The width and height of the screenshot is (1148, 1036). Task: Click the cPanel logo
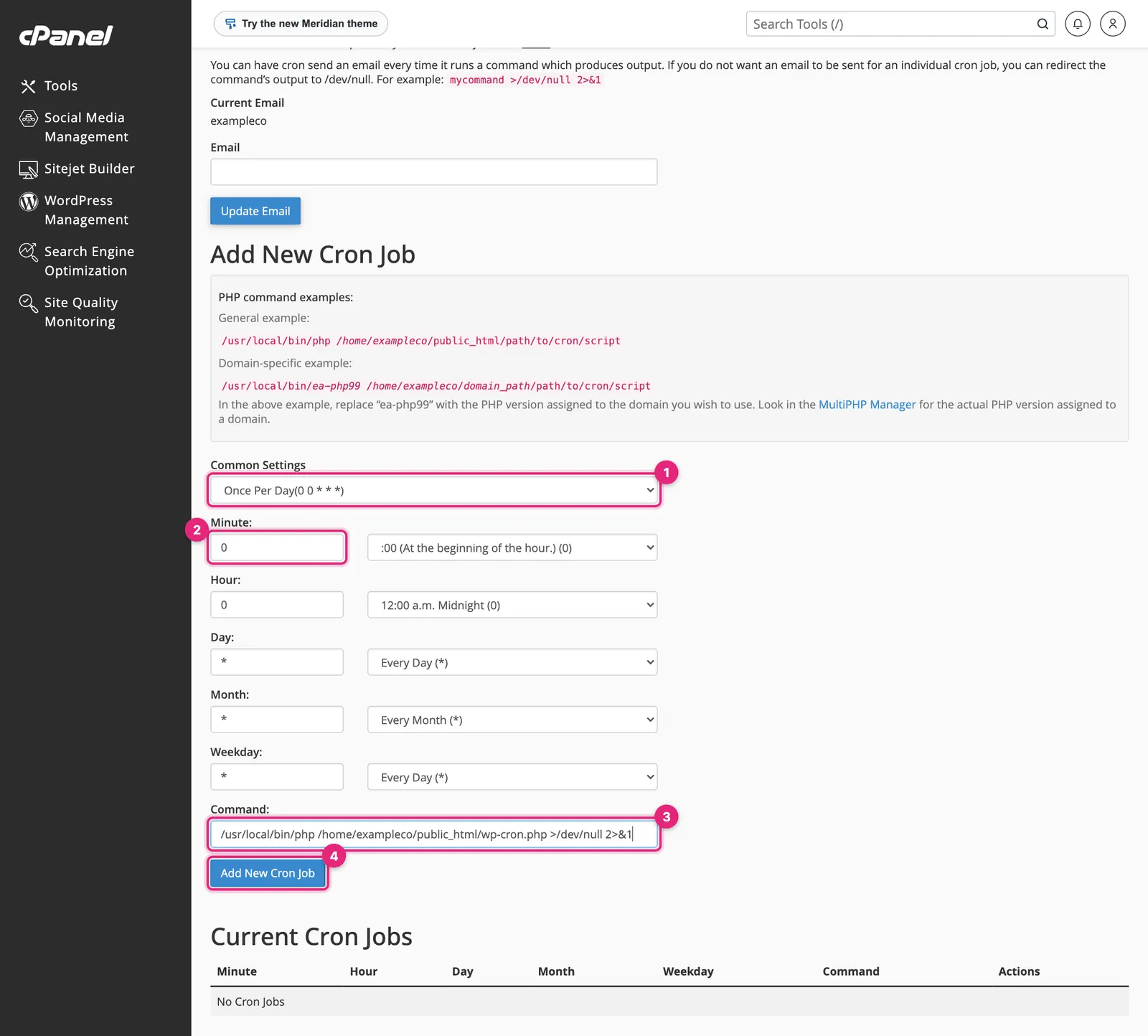(x=65, y=35)
